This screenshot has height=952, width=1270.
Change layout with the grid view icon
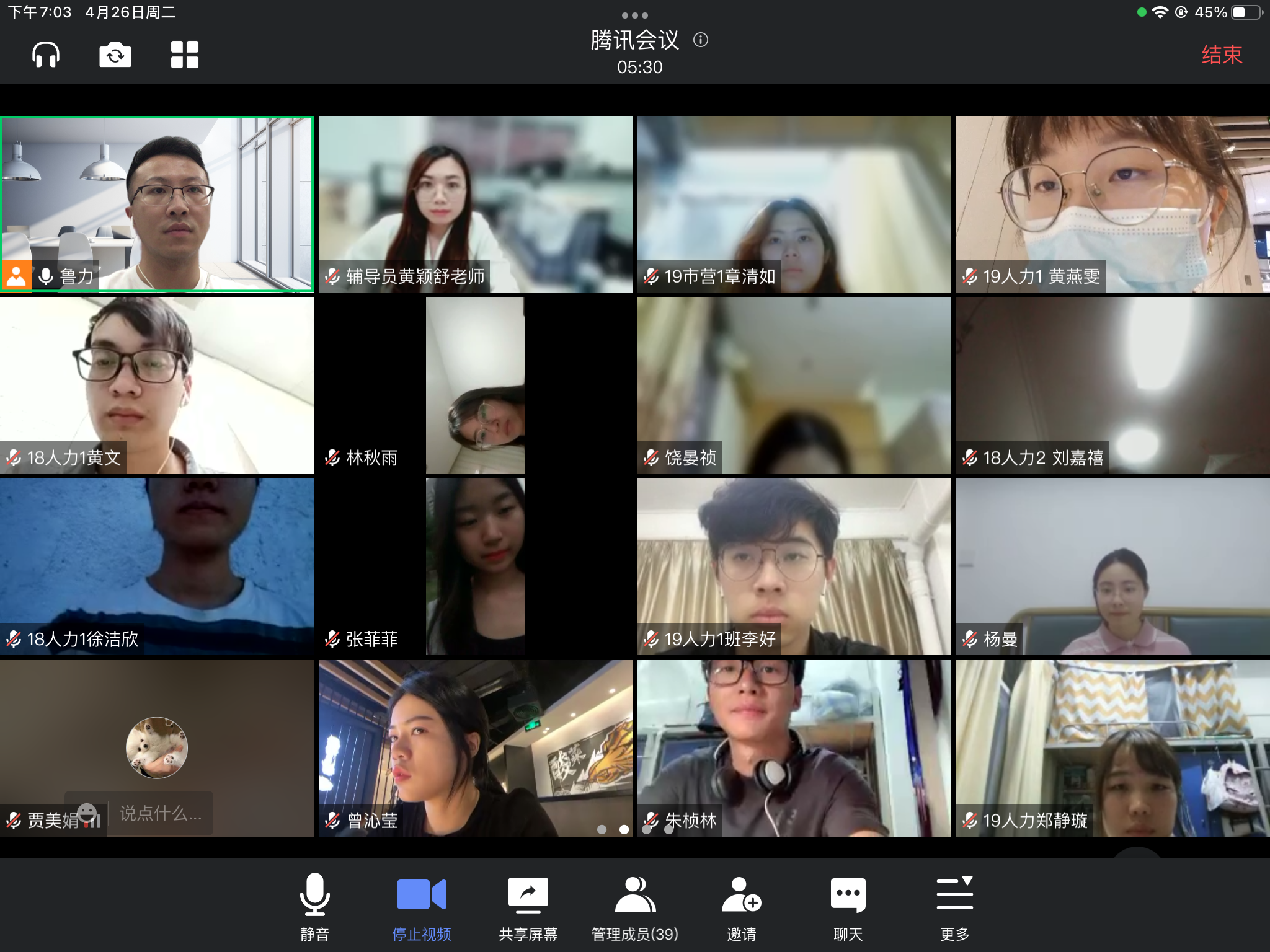coord(185,55)
